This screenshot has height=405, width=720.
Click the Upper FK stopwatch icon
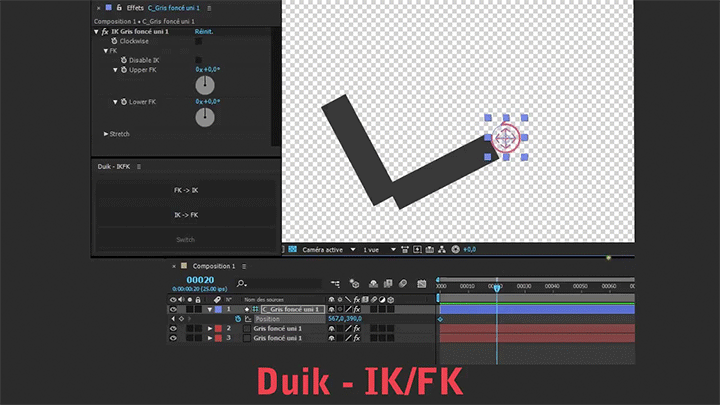[124, 70]
